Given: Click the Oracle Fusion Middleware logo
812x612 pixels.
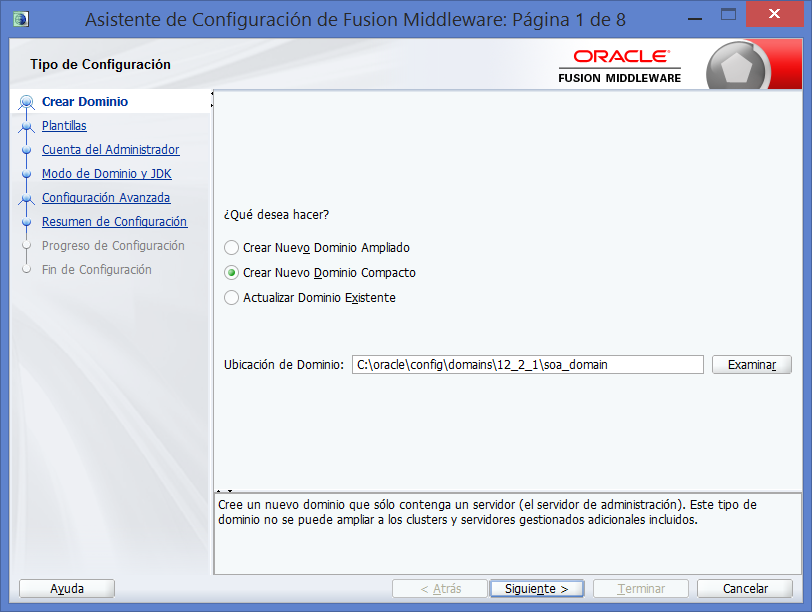Looking at the screenshot, I should click(620, 66).
